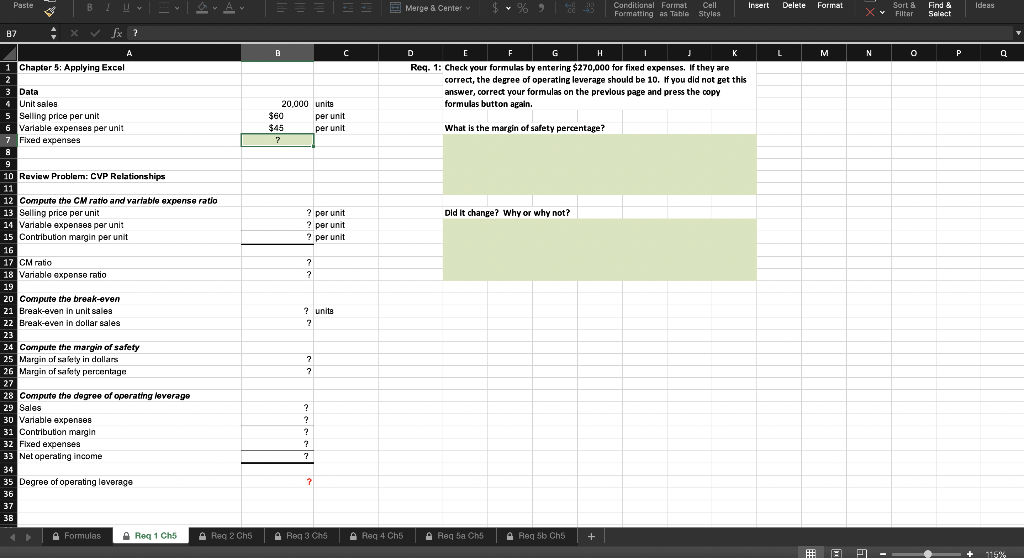Increase decimal places
The image size is (1024, 558).
(569, 8)
